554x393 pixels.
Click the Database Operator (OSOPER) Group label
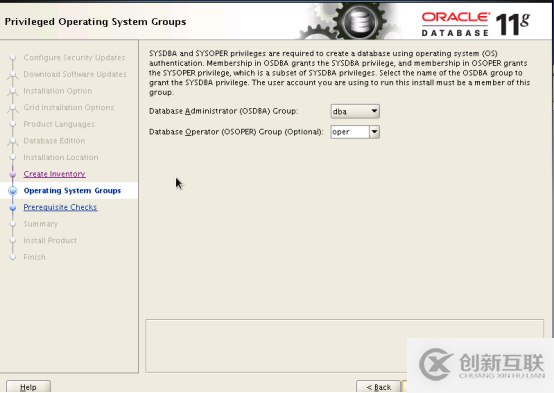pyautogui.click(x=236, y=132)
